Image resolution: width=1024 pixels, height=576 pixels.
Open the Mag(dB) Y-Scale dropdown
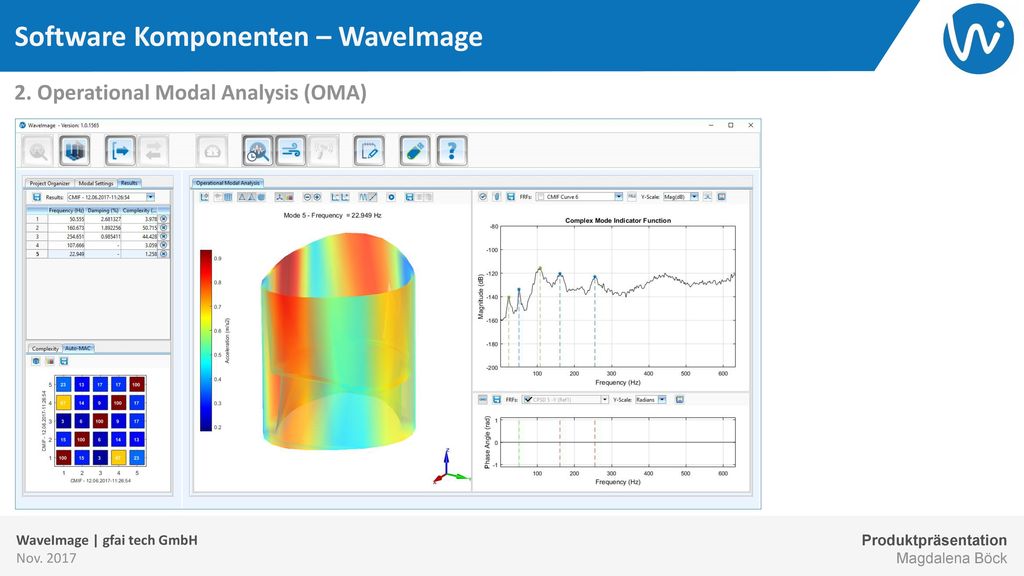694,197
